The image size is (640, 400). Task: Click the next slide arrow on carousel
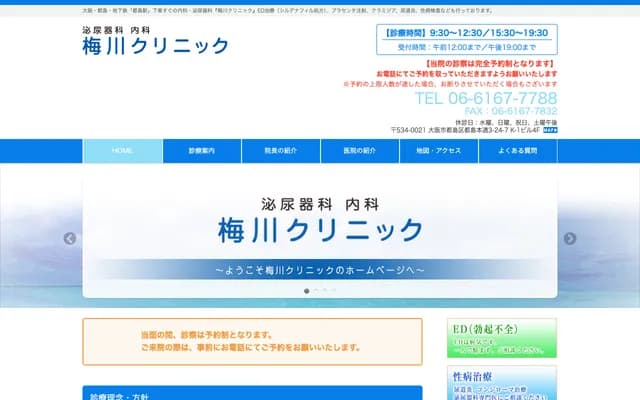click(570, 238)
